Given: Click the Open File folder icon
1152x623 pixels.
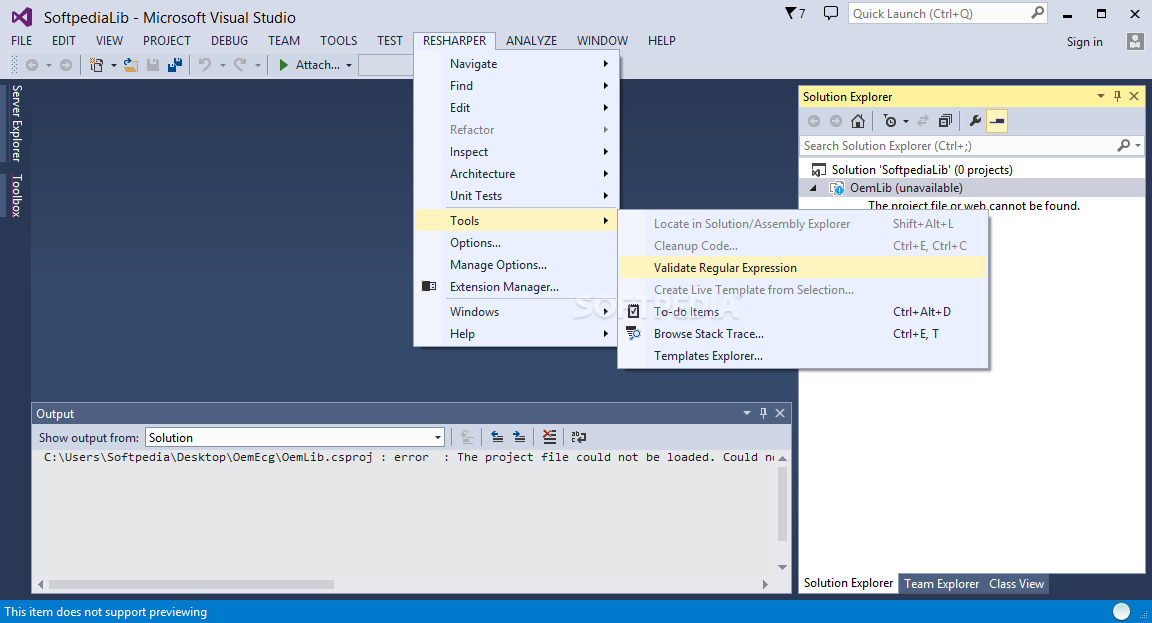Looking at the screenshot, I should [131, 65].
